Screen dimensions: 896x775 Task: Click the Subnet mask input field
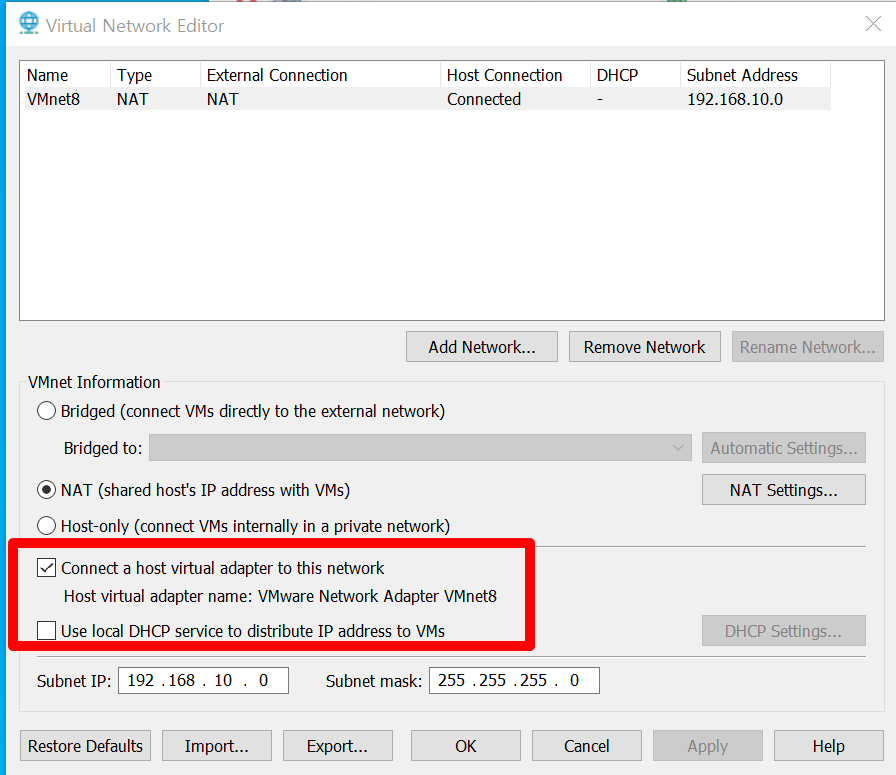pyautogui.click(x=514, y=680)
